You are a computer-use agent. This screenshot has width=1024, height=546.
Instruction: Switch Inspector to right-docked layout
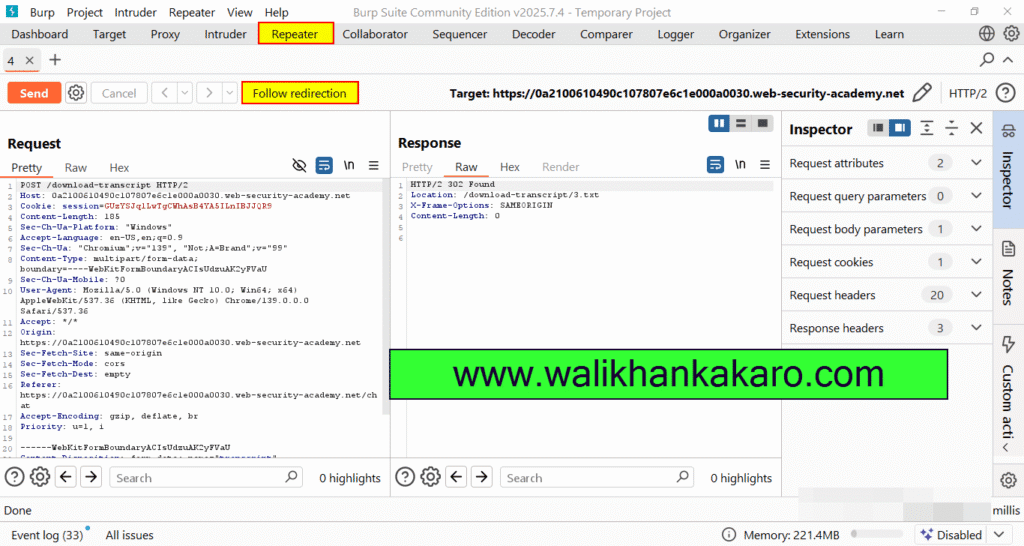899,128
